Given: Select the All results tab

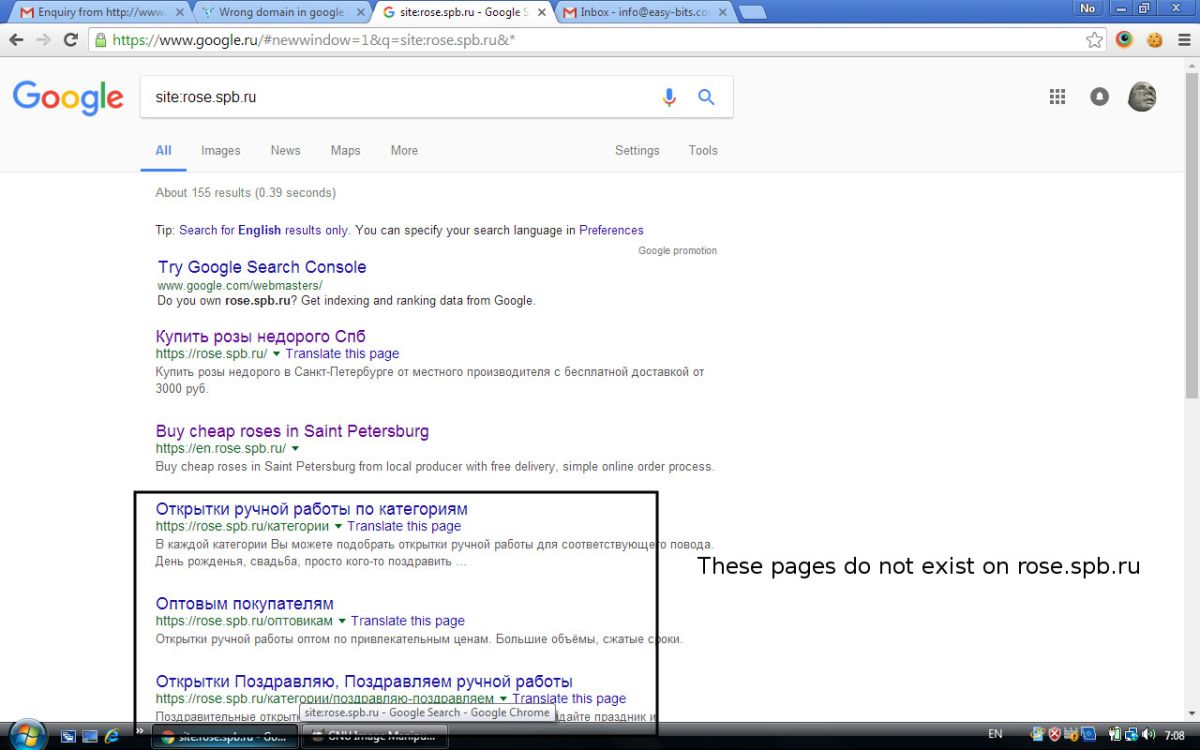Looking at the screenshot, I should coord(163,150).
